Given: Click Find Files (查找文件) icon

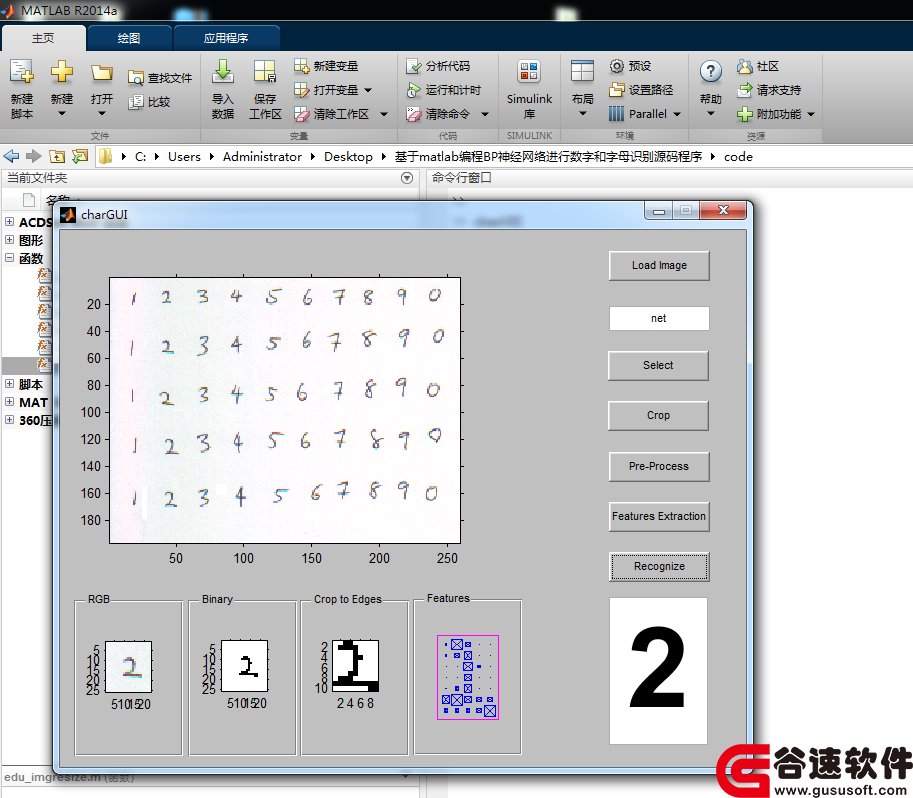Looking at the screenshot, I should click(136, 77).
